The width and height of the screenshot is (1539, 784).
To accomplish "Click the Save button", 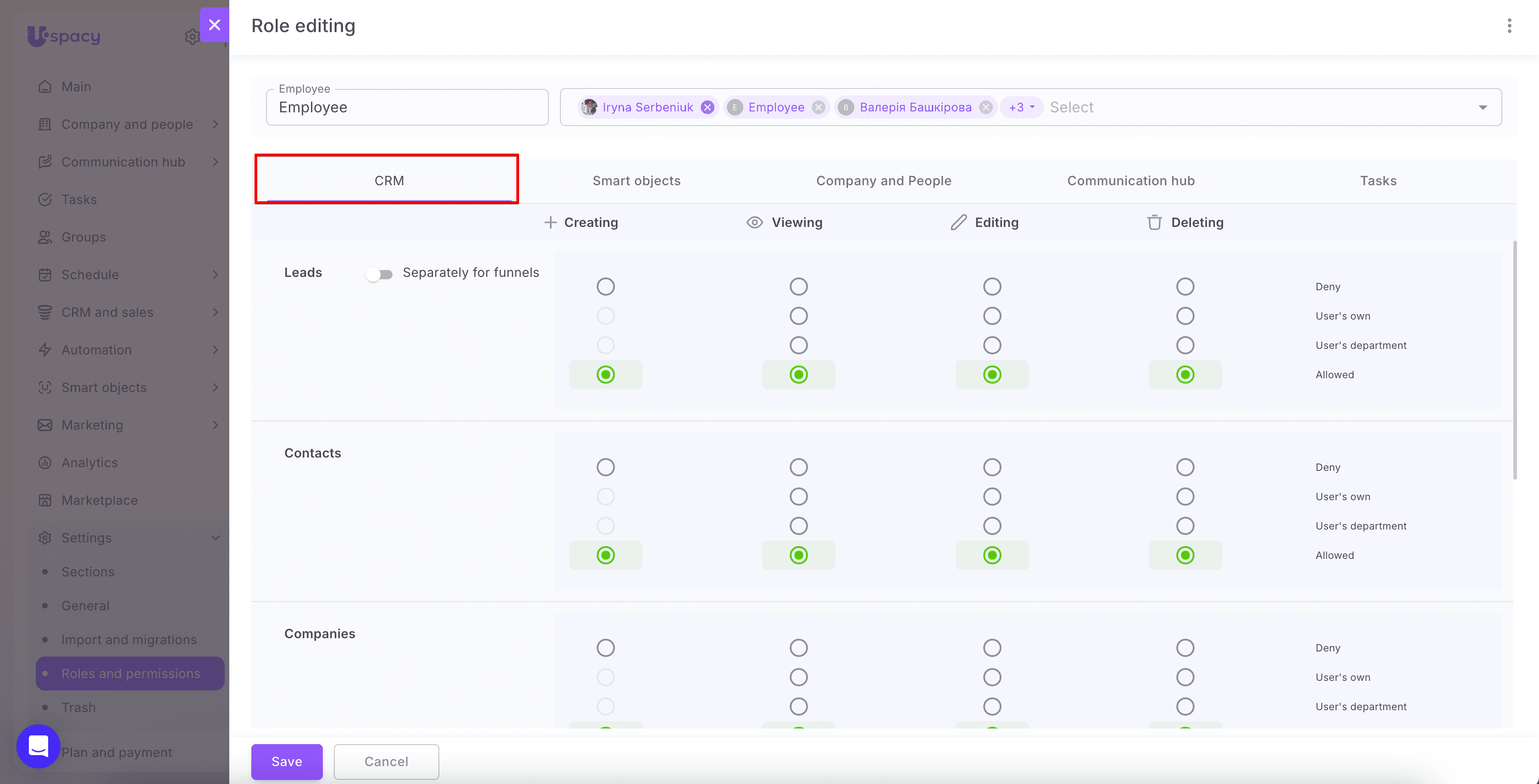I will tap(287, 762).
